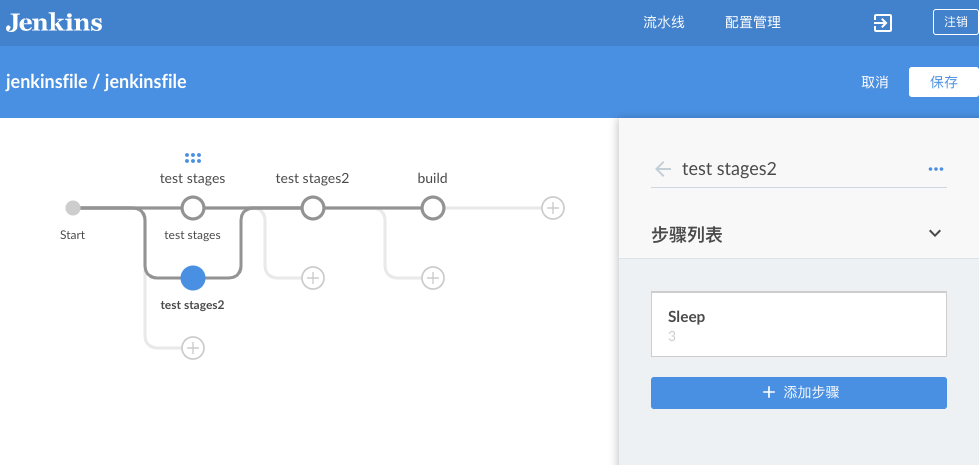The height and width of the screenshot is (465, 979).
Task: Add parallel stage below blue test stages2 node
Action: 193,348
